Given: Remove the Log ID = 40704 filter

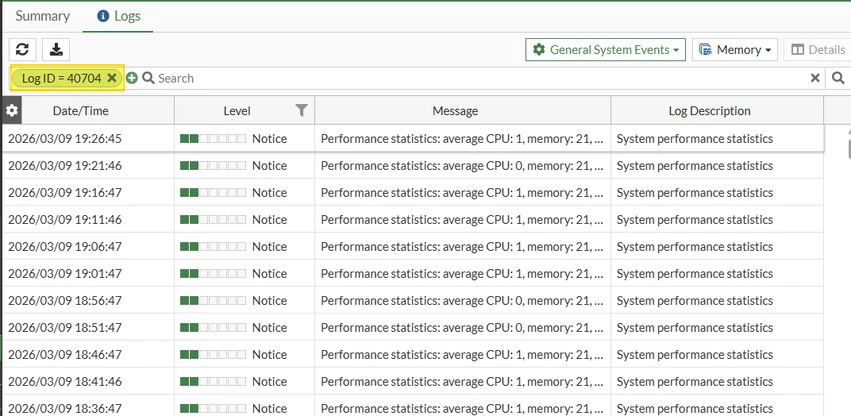Looking at the screenshot, I should [112, 78].
